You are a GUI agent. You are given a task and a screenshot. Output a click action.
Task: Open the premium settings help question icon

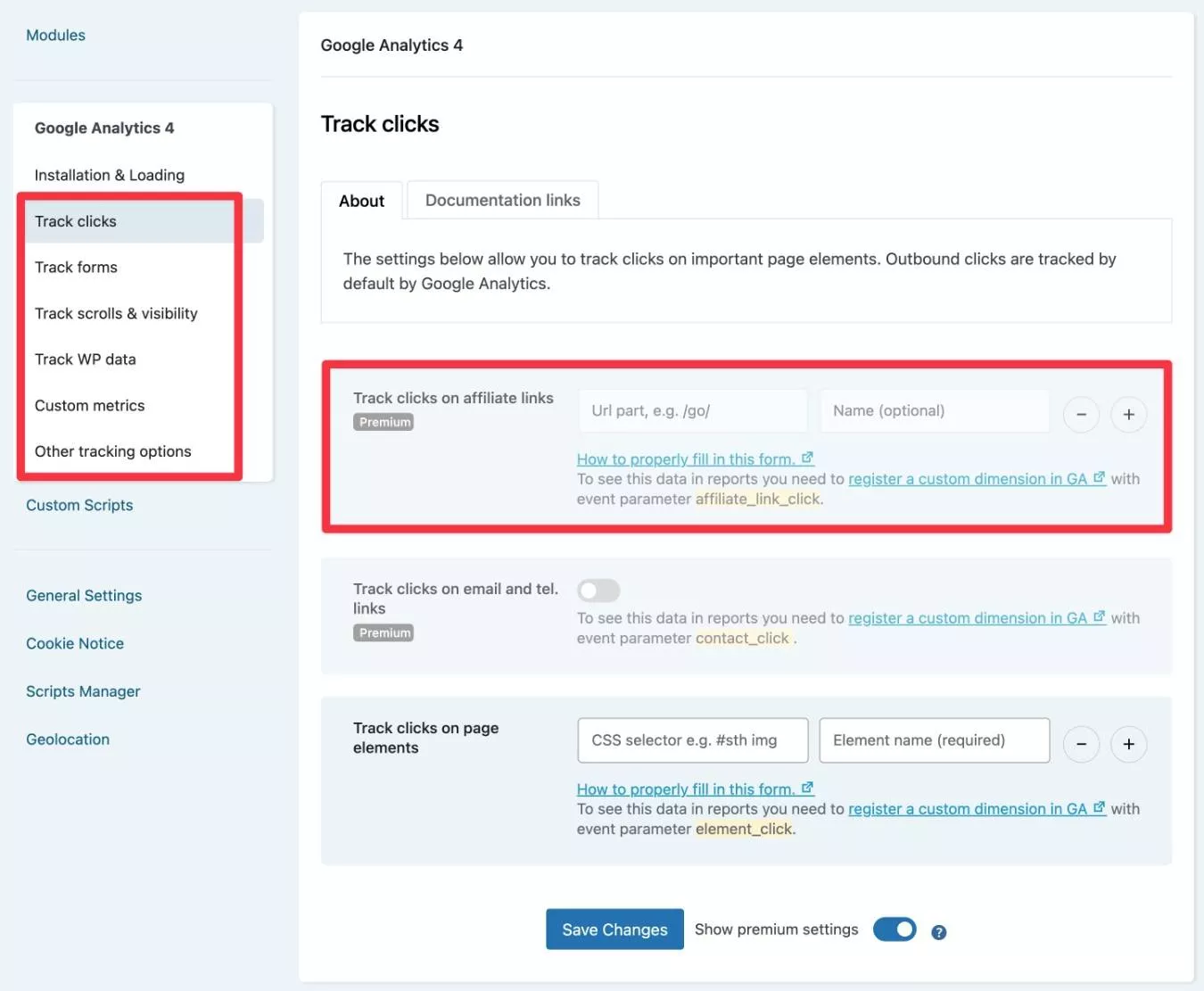(938, 932)
